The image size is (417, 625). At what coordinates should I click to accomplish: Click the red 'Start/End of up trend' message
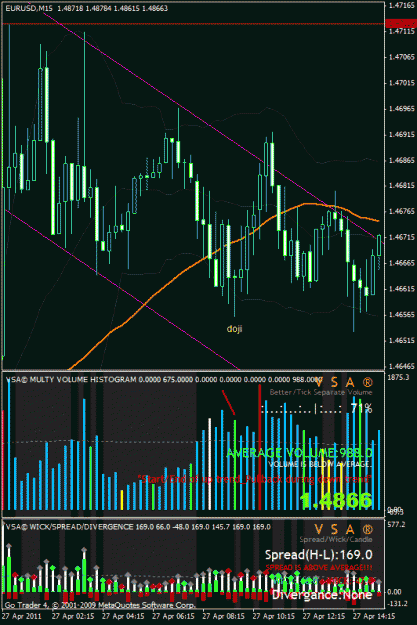254,479
